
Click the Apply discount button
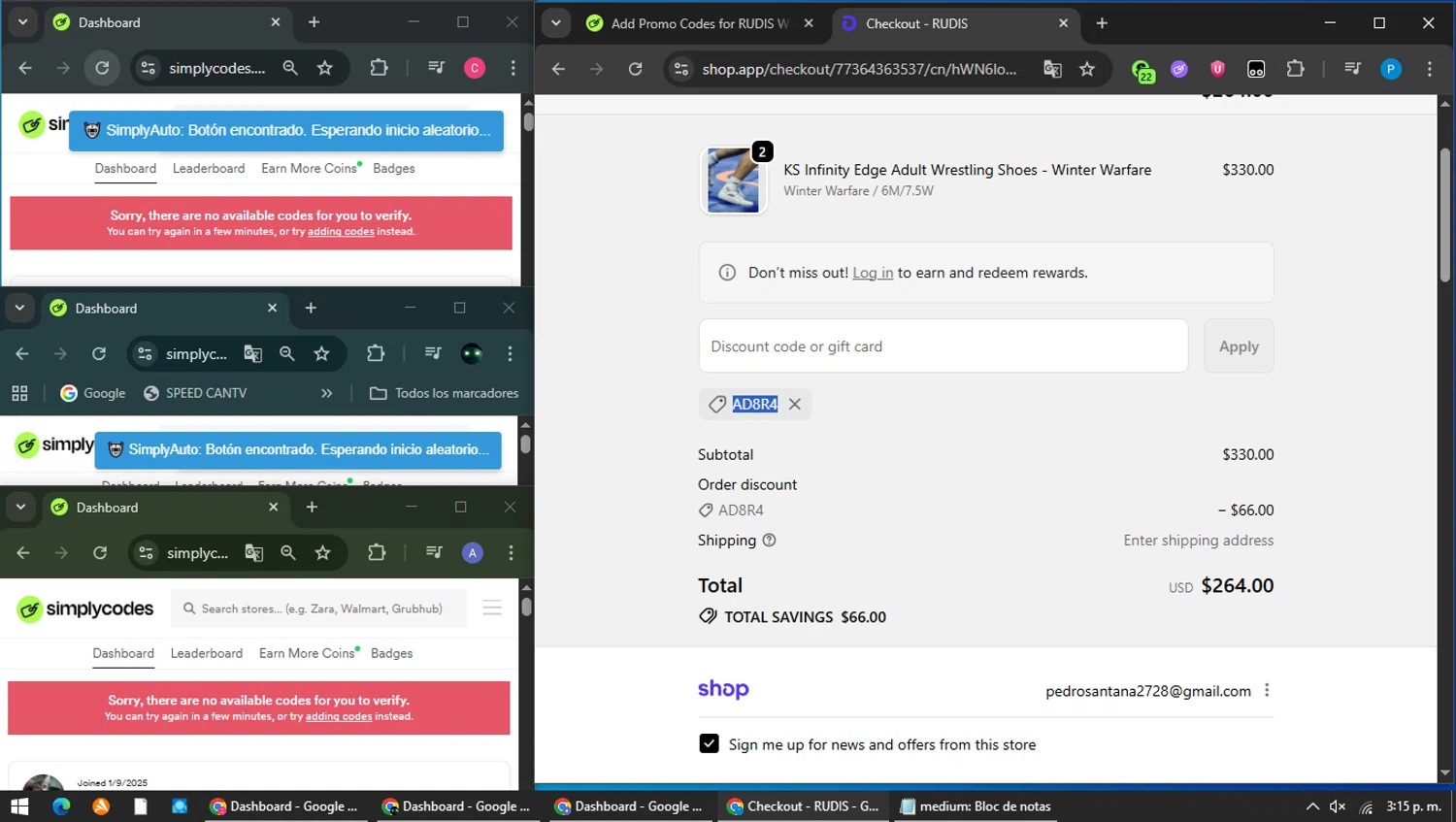(x=1239, y=346)
